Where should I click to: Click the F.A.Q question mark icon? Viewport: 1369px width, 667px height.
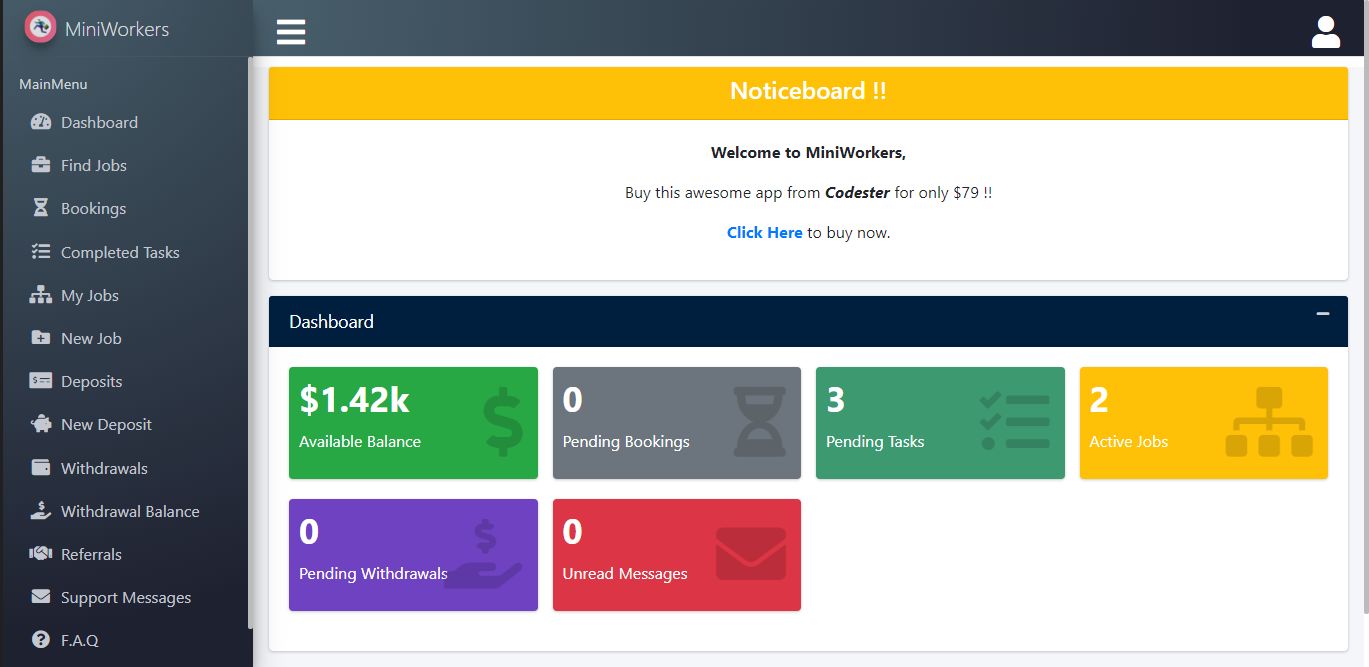coord(41,640)
